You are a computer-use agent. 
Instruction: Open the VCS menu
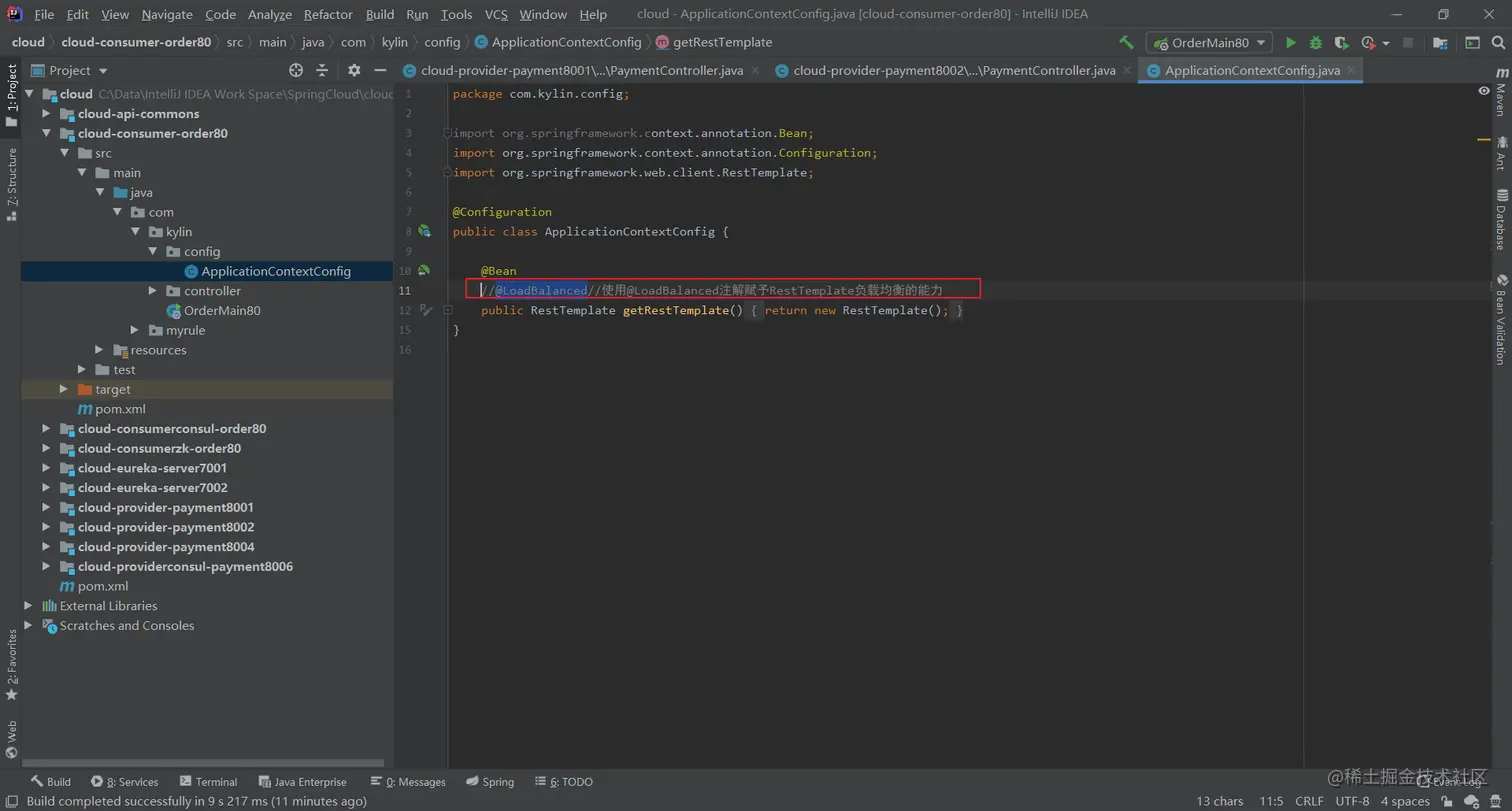[x=496, y=14]
